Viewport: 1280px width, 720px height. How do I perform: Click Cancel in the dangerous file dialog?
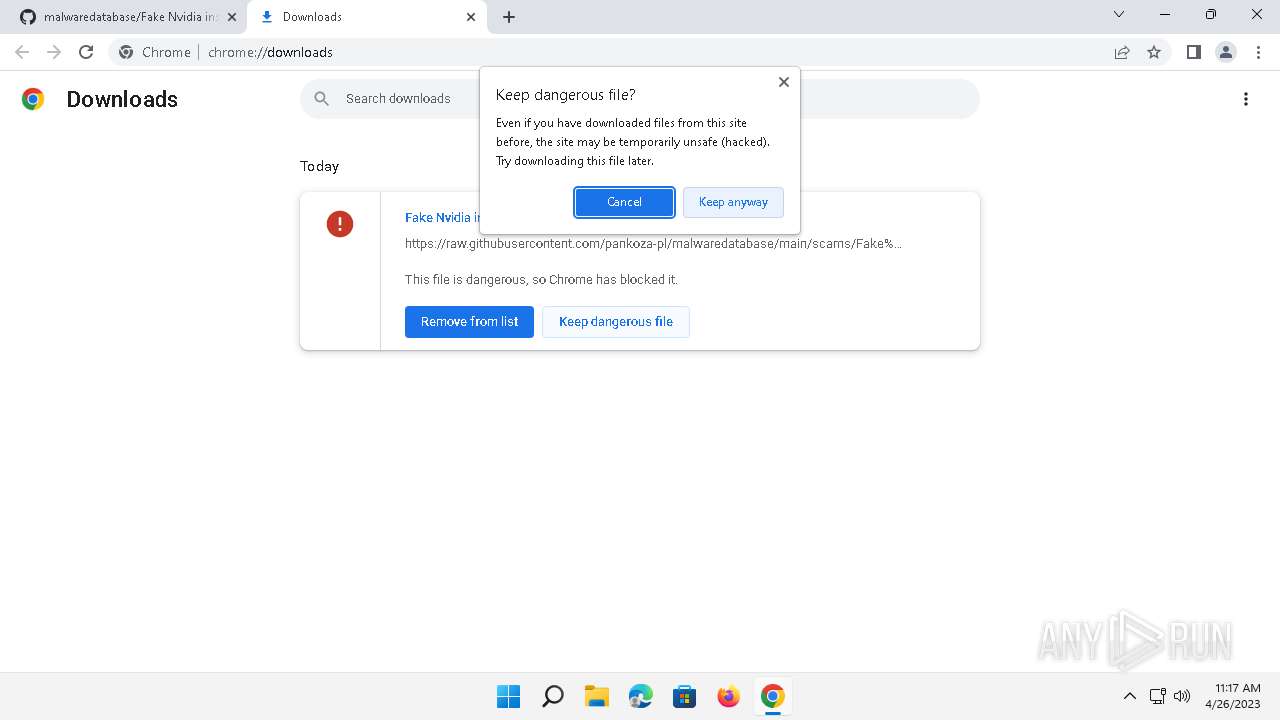pyautogui.click(x=624, y=202)
